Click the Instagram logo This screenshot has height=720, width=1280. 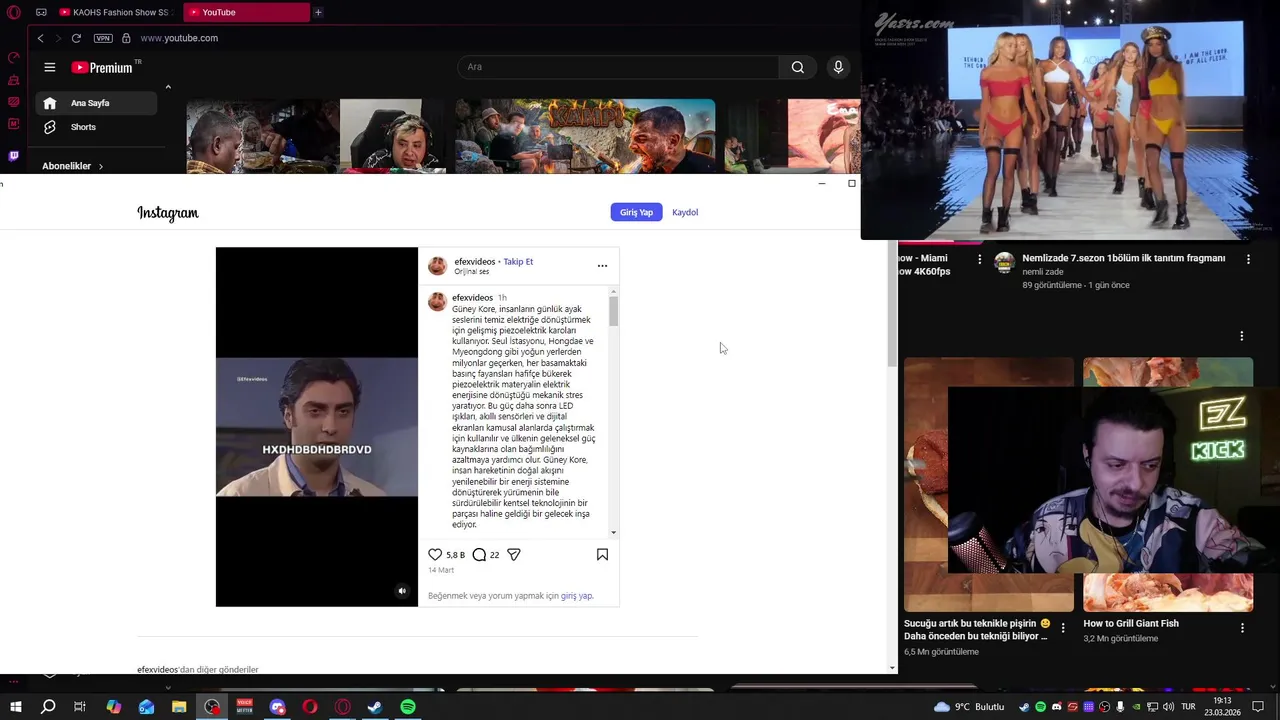click(168, 213)
